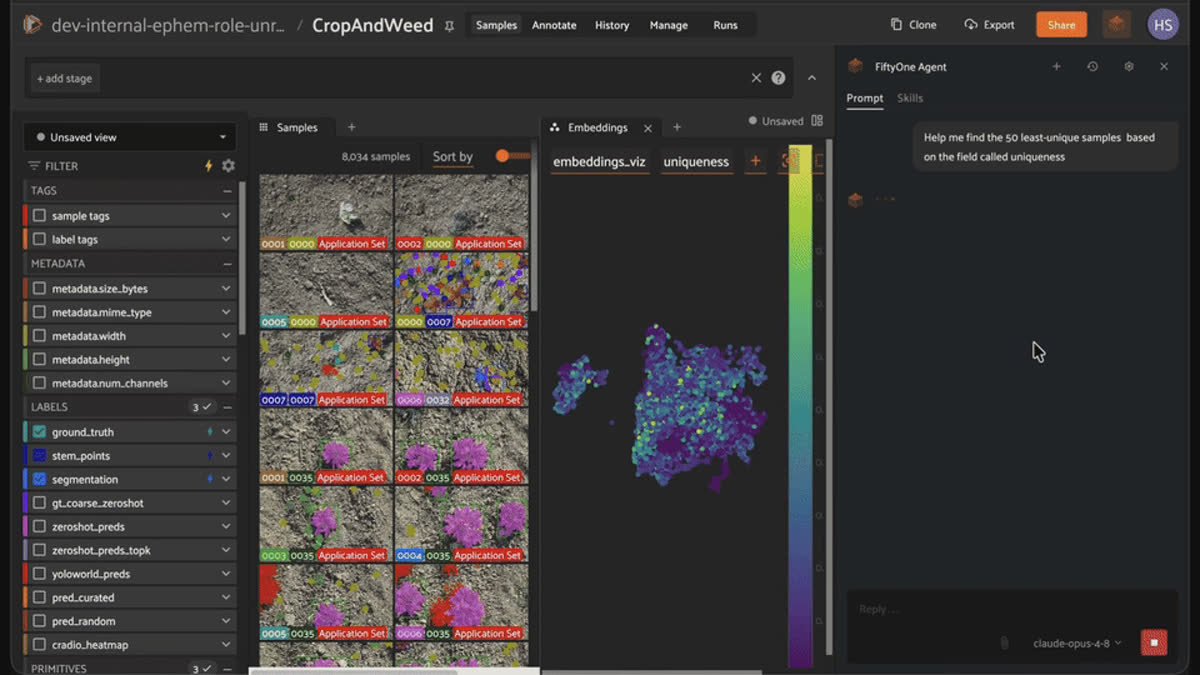This screenshot has height=675, width=1200.
Task: Add a new panel next to Embeddings tab
Action: (x=677, y=127)
